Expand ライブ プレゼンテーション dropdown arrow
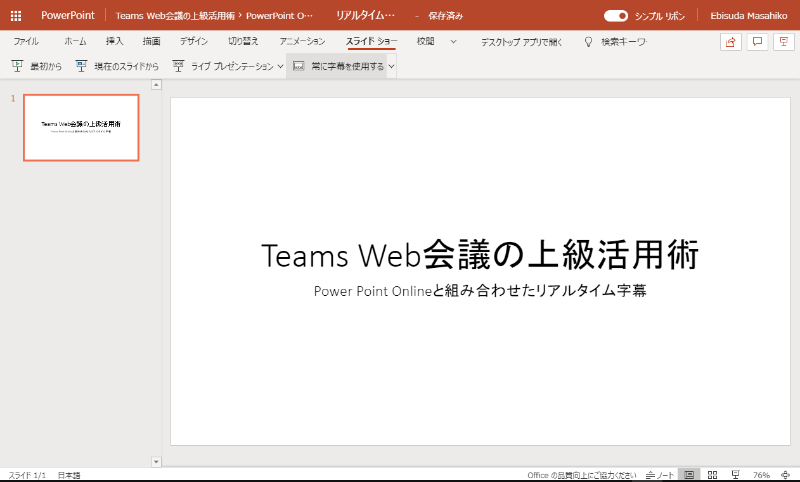The image size is (800, 482). [x=280, y=66]
